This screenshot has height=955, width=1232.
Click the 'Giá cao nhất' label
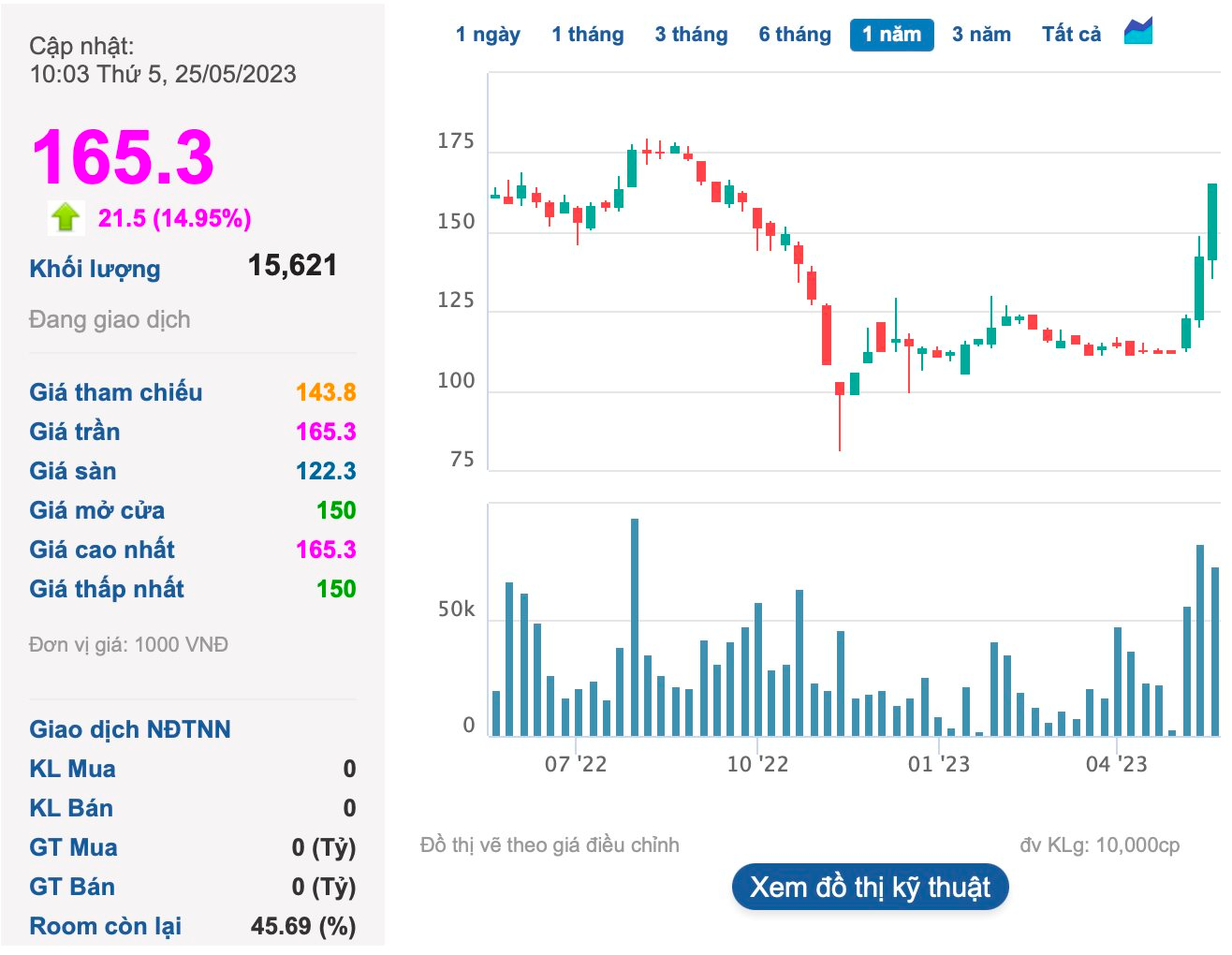(x=101, y=550)
